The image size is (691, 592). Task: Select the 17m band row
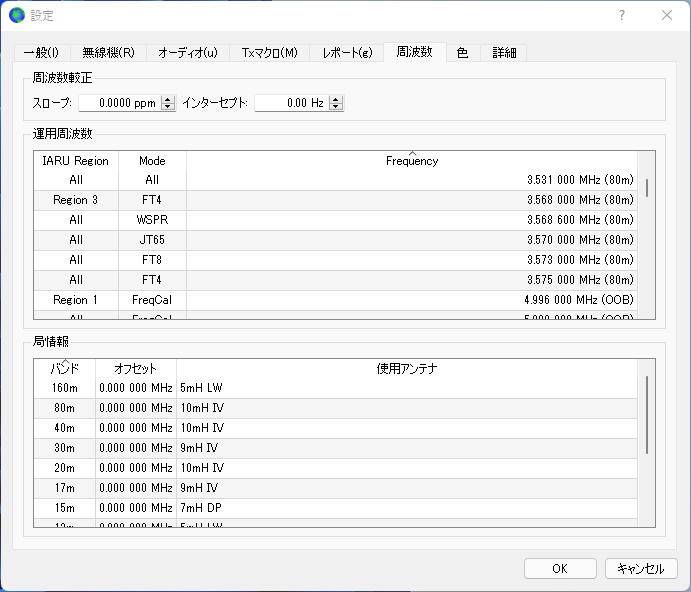click(x=336, y=488)
